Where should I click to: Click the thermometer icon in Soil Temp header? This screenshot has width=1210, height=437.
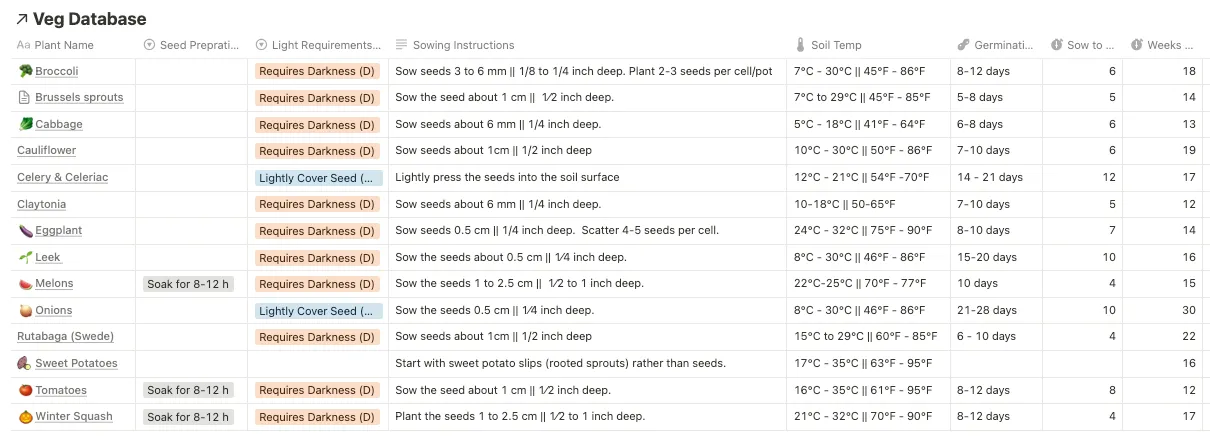800,45
